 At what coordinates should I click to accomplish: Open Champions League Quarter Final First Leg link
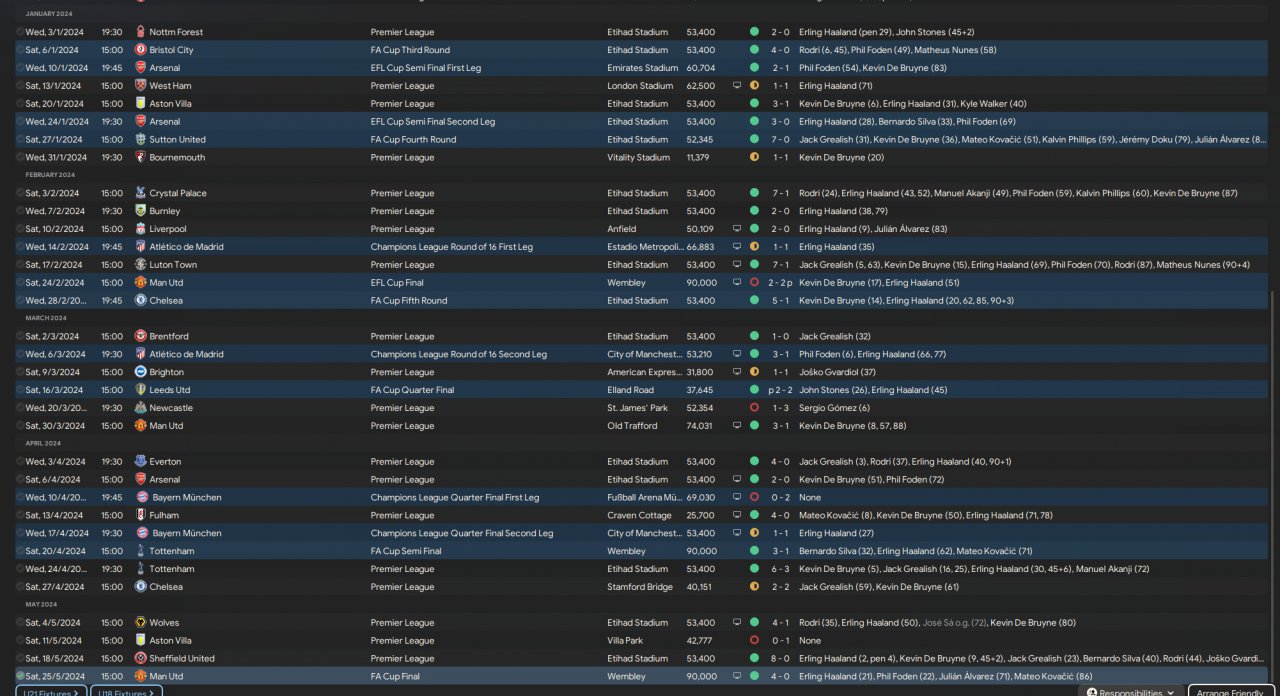click(x=454, y=497)
